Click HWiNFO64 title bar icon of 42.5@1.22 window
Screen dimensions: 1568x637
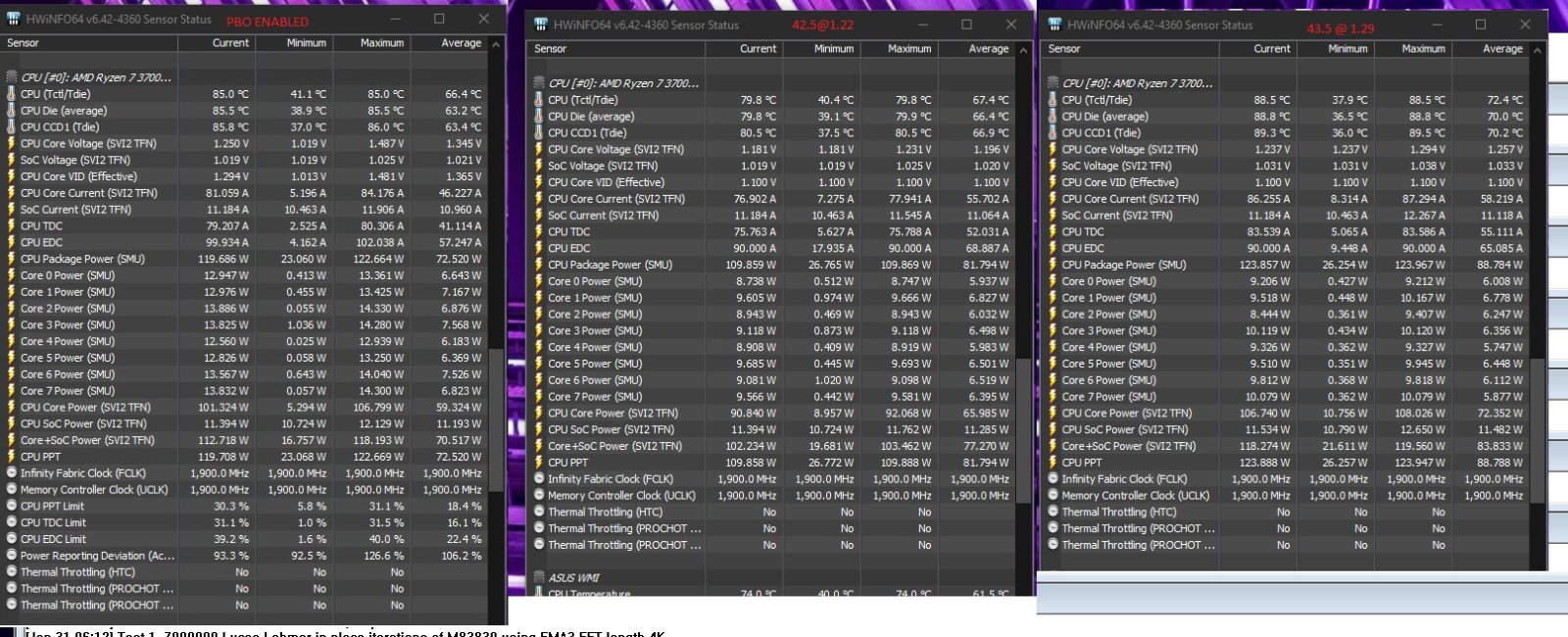(539, 24)
